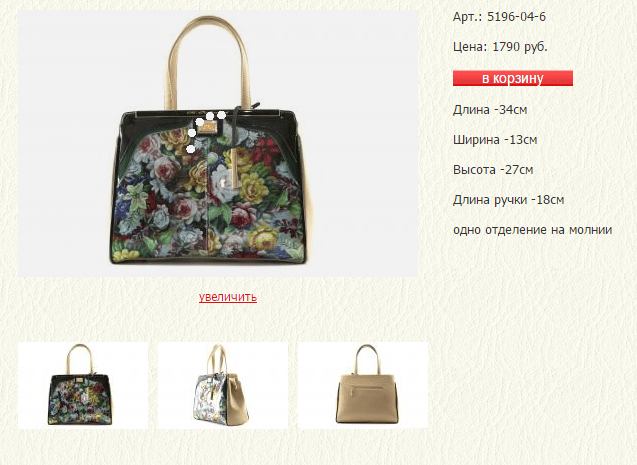The width and height of the screenshot is (637, 465).
Task: Click the large floral bag product photo
Action: click(x=218, y=144)
